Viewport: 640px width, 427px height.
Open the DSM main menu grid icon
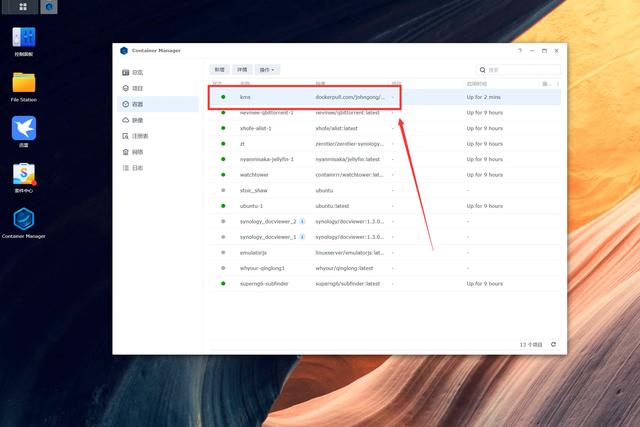click(23, 7)
